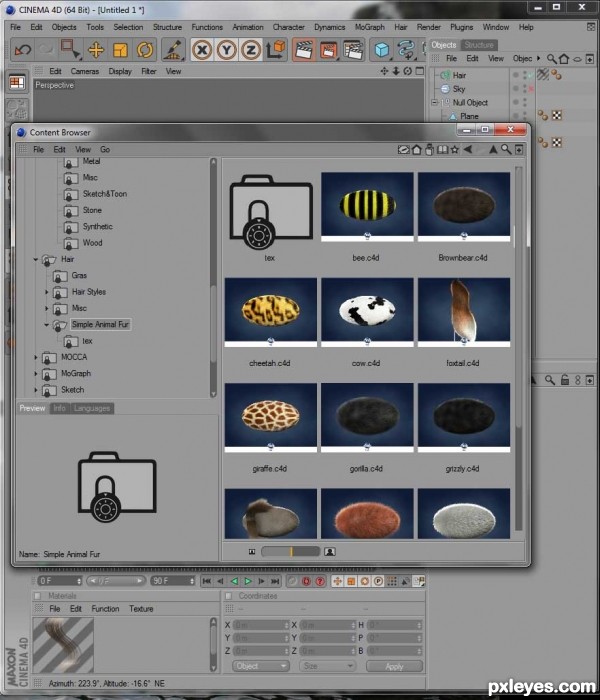This screenshot has height=700, width=600.
Task: Toggle visibility dots for Sky object
Action: [525, 89]
